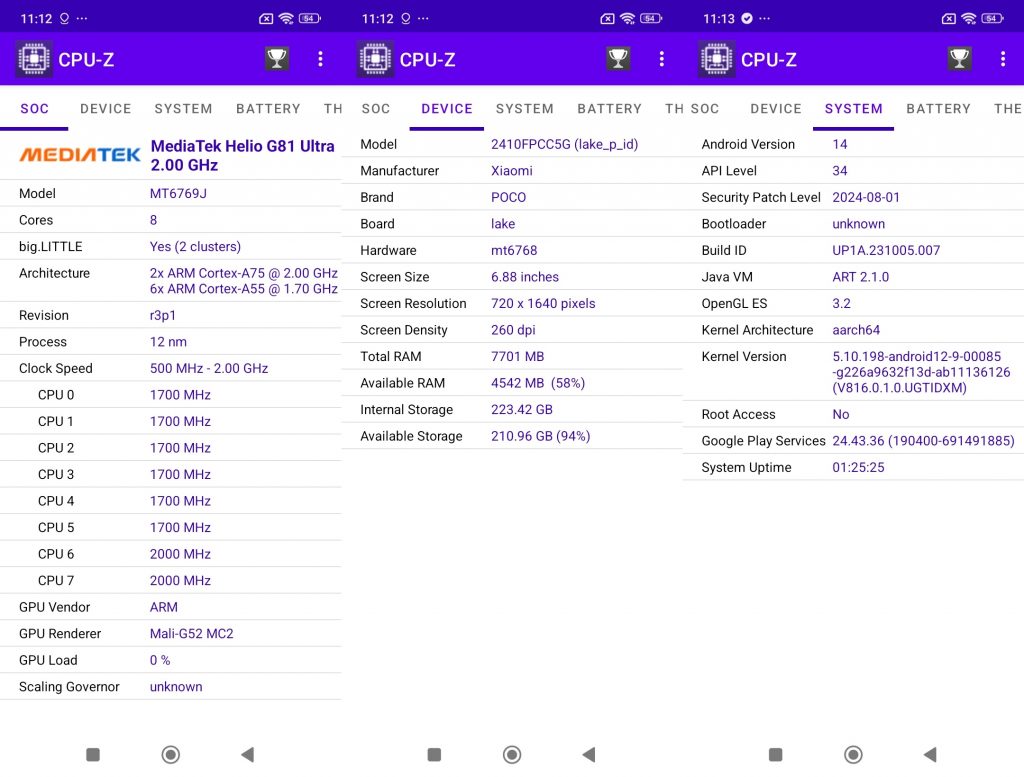The width and height of the screenshot is (1024, 777).
Task: Select the '7701 MB' total RAM value
Action: 517,357
